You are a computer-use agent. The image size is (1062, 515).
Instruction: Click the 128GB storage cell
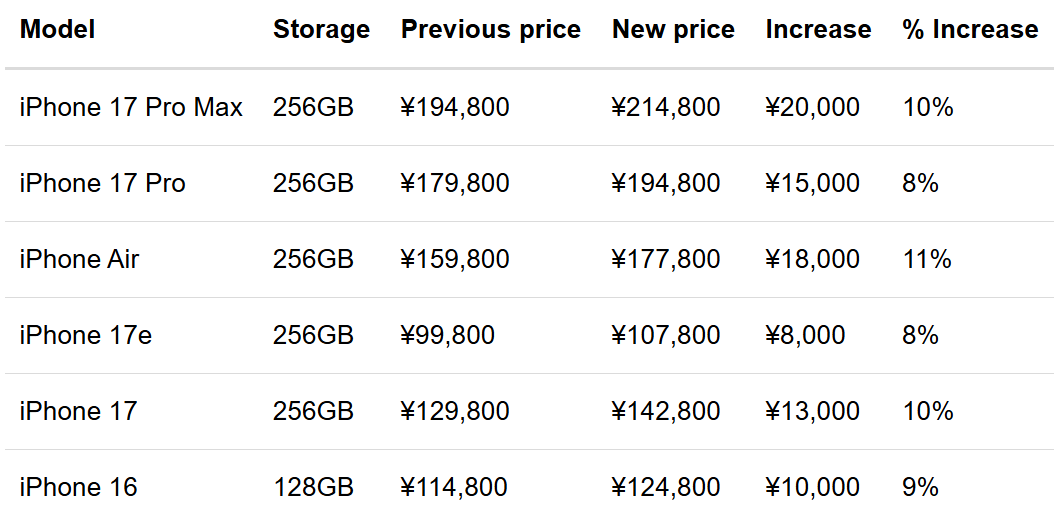(314, 487)
